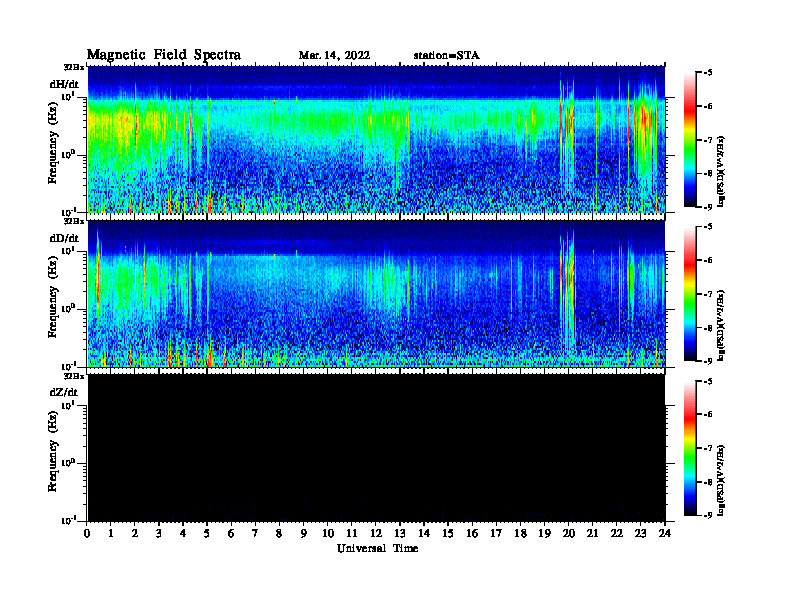Image resolution: width=792 pixels, height=612 pixels.
Task: Click the 20 UT red burst in dD/dt panel
Action: (567, 283)
